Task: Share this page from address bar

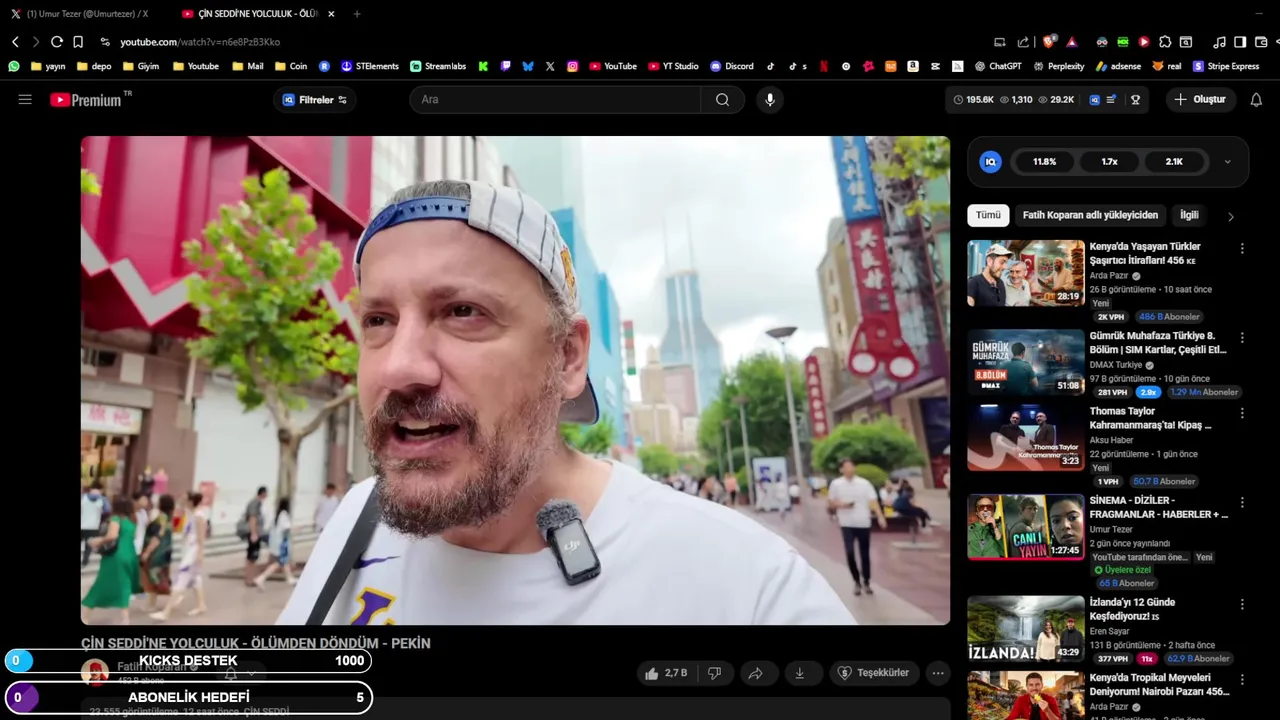Action: pos(1023,42)
